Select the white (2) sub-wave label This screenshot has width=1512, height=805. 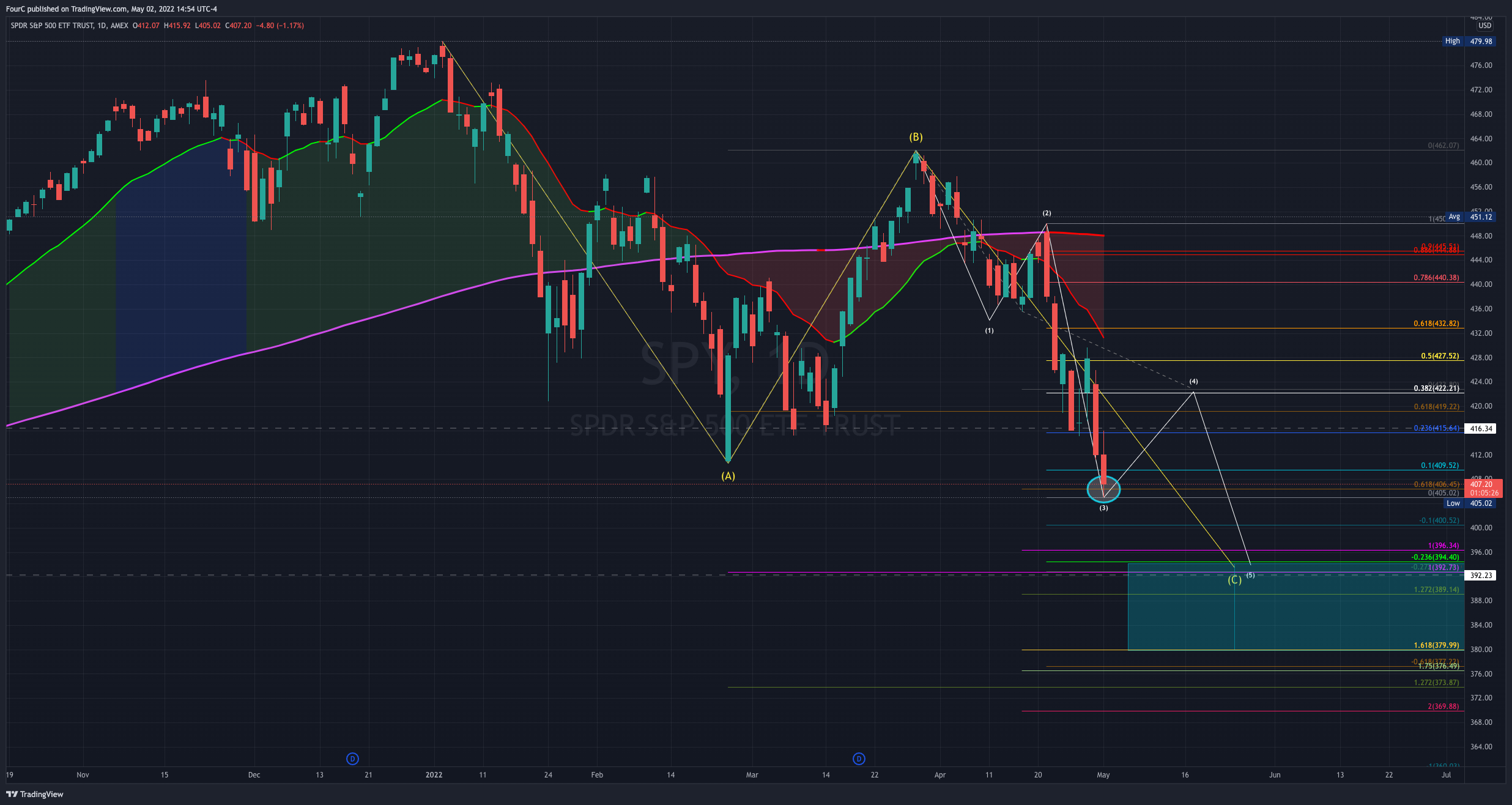[1047, 213]
